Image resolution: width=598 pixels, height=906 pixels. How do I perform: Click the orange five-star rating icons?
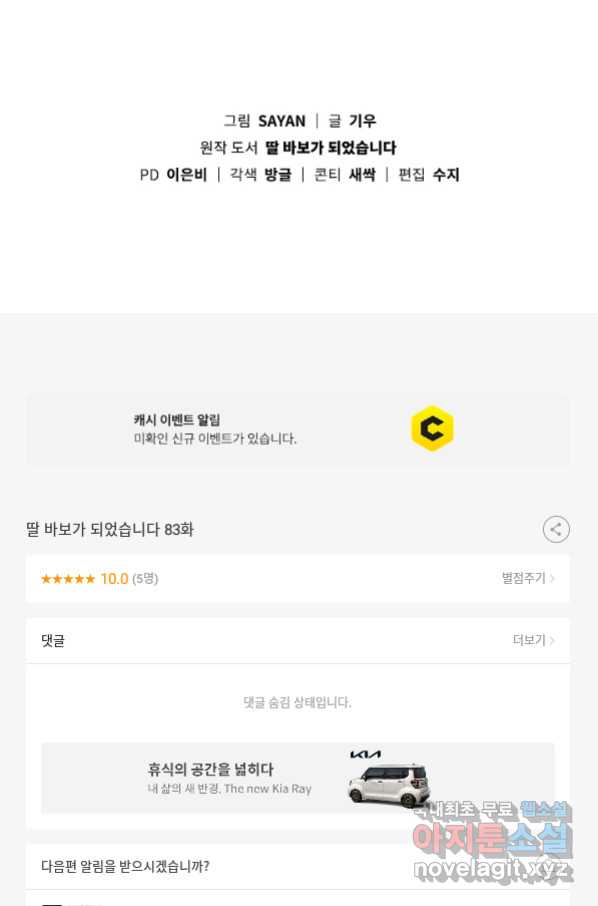point(68,579)
